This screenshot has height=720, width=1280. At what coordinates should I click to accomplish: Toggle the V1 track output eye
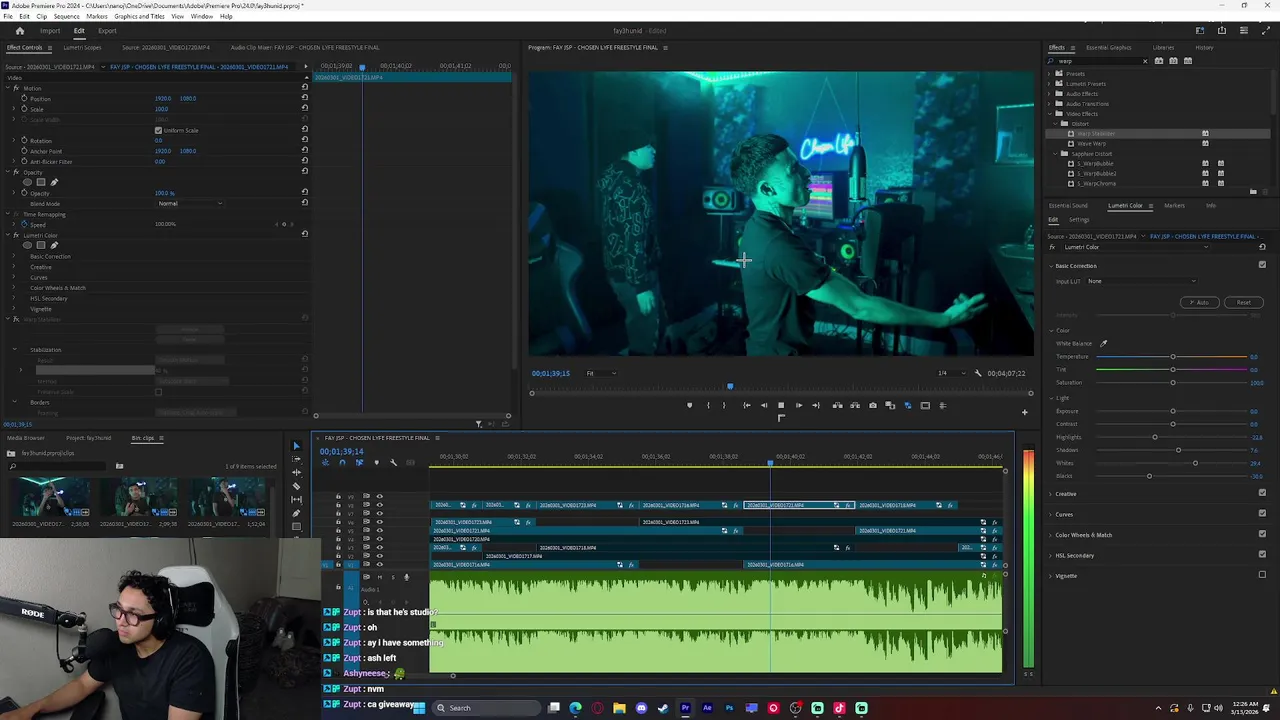tap(379, 565)
